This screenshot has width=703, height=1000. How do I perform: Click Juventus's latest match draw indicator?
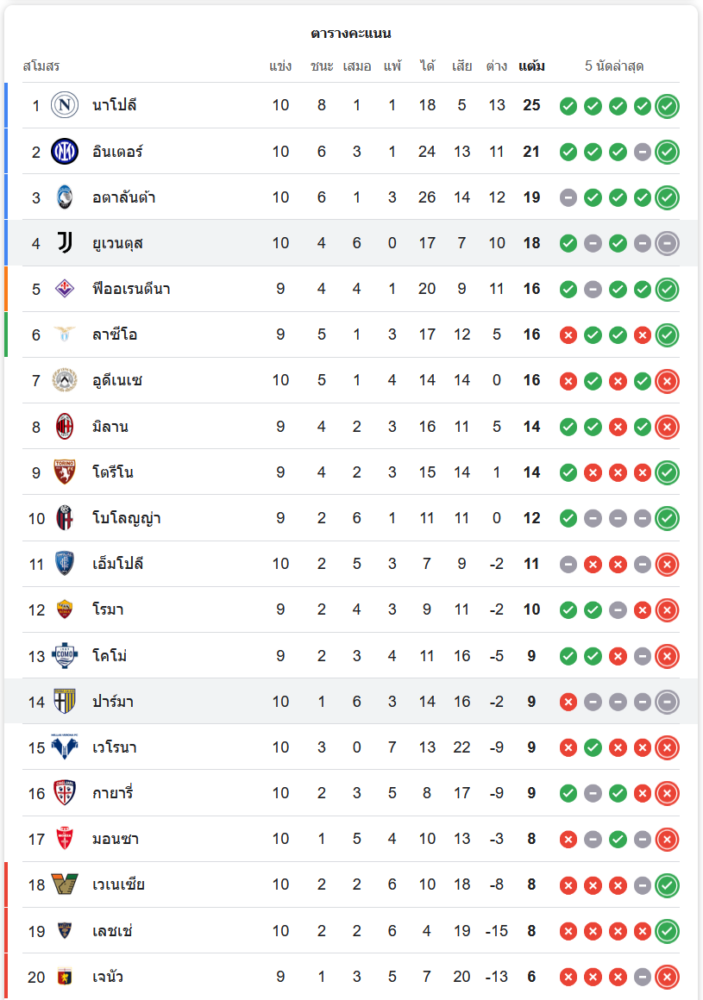tap(667, 243)
